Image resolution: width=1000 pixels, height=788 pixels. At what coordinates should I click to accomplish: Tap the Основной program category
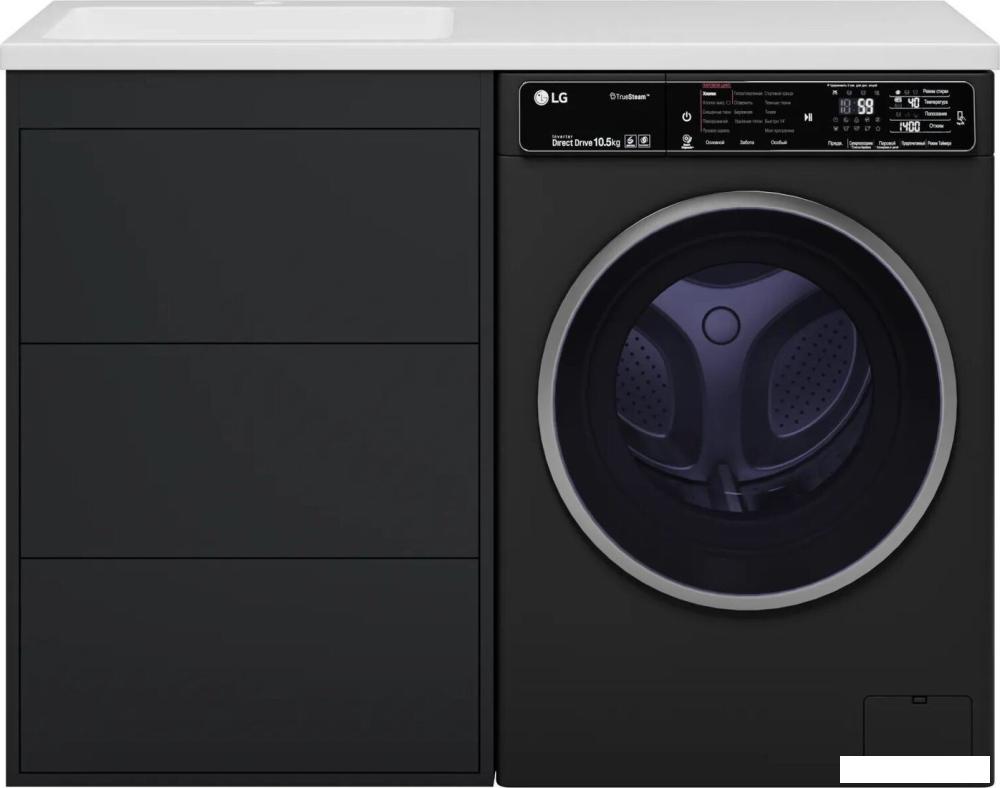715,143
